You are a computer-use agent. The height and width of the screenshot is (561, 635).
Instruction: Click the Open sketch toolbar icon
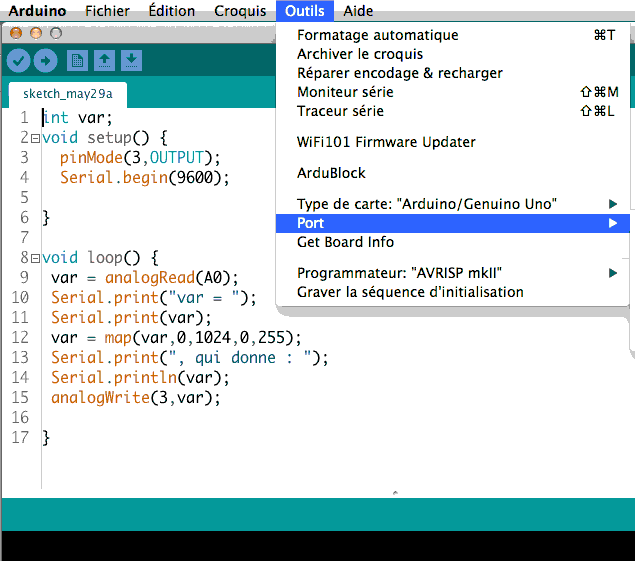[x=104, y=61]
